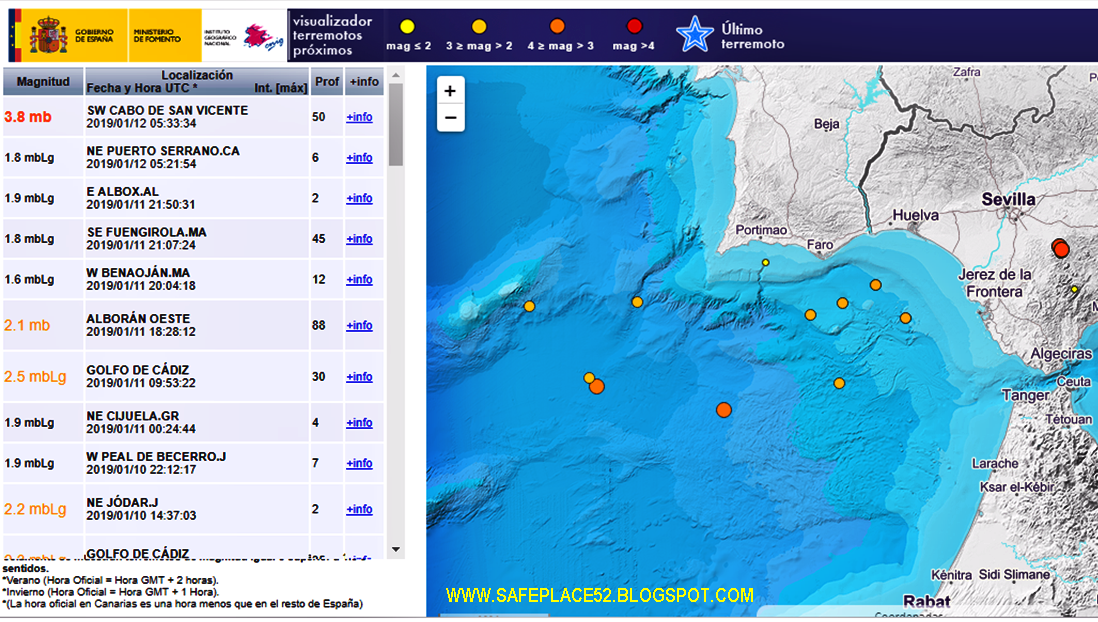Screen dimensions: 1098x622
Task: Zoom in the map with plus button
Action: point(450,91)
